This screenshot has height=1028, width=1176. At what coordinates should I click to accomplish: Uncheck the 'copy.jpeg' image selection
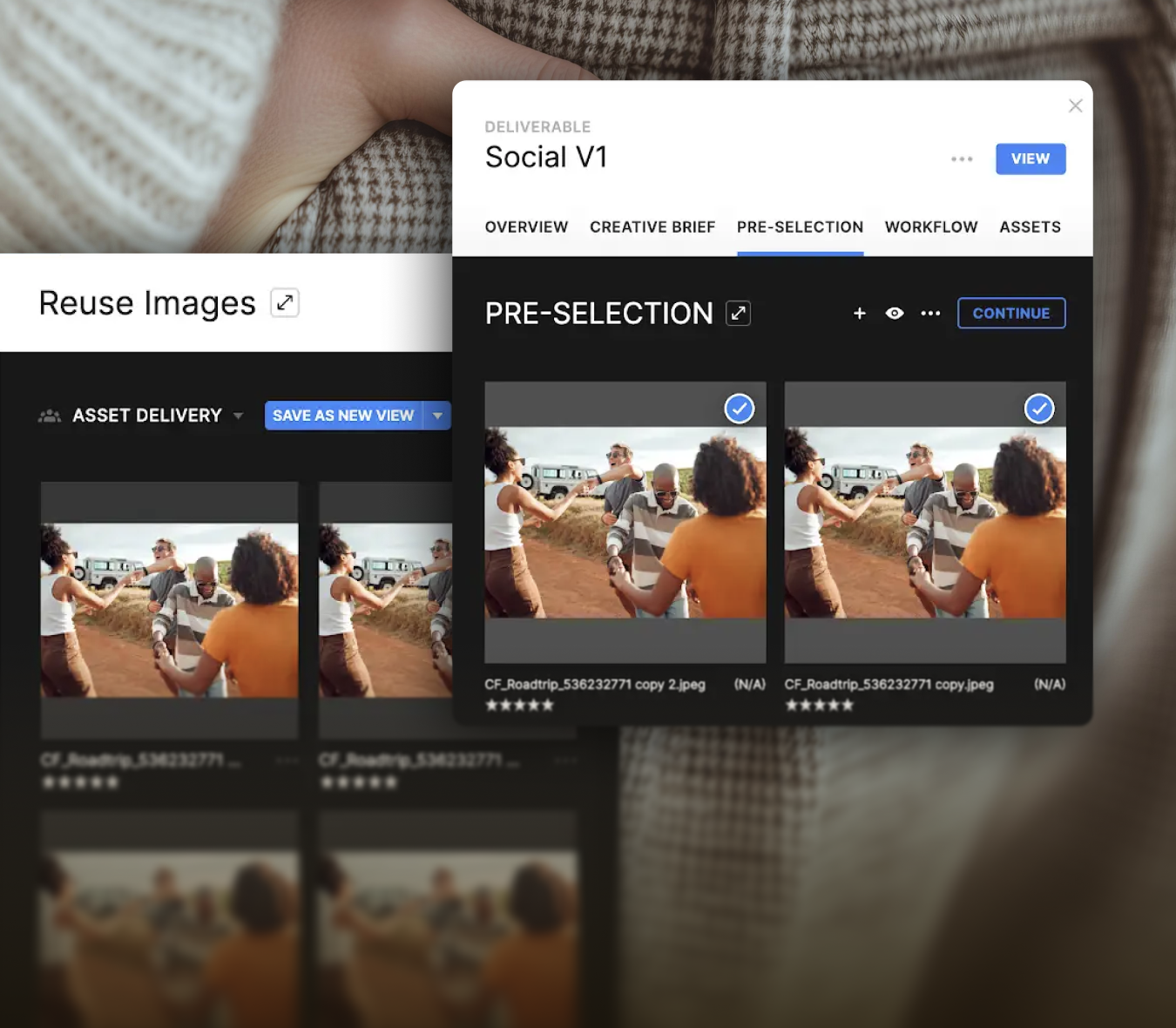[1038, 409]
